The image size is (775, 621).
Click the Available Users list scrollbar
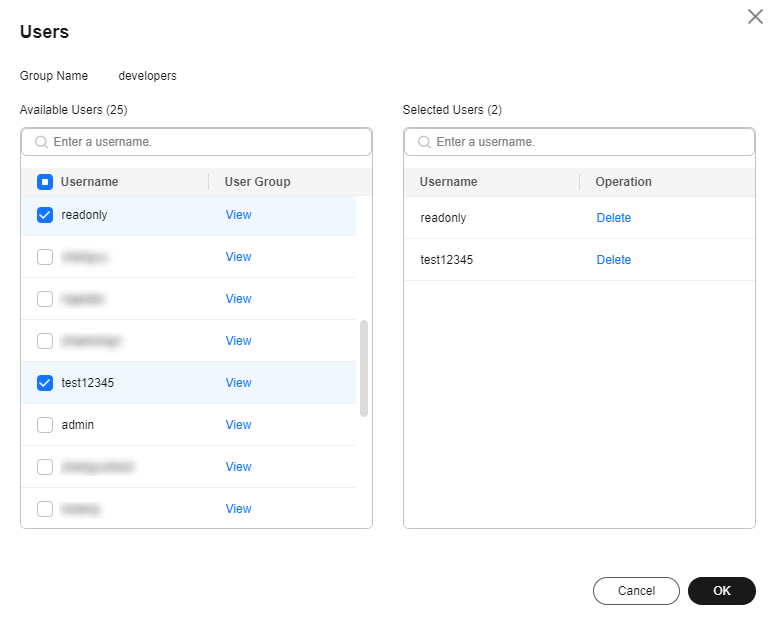[x=364, y=368]
